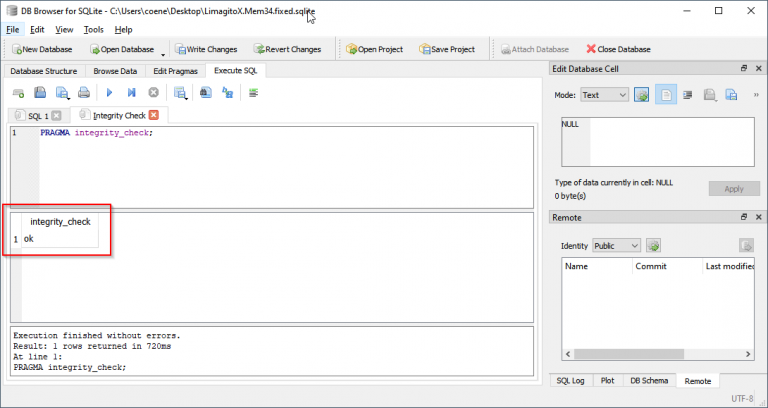Screen dimensions: 768x408
Task: Save results view icon
Action: pos(181,93)
